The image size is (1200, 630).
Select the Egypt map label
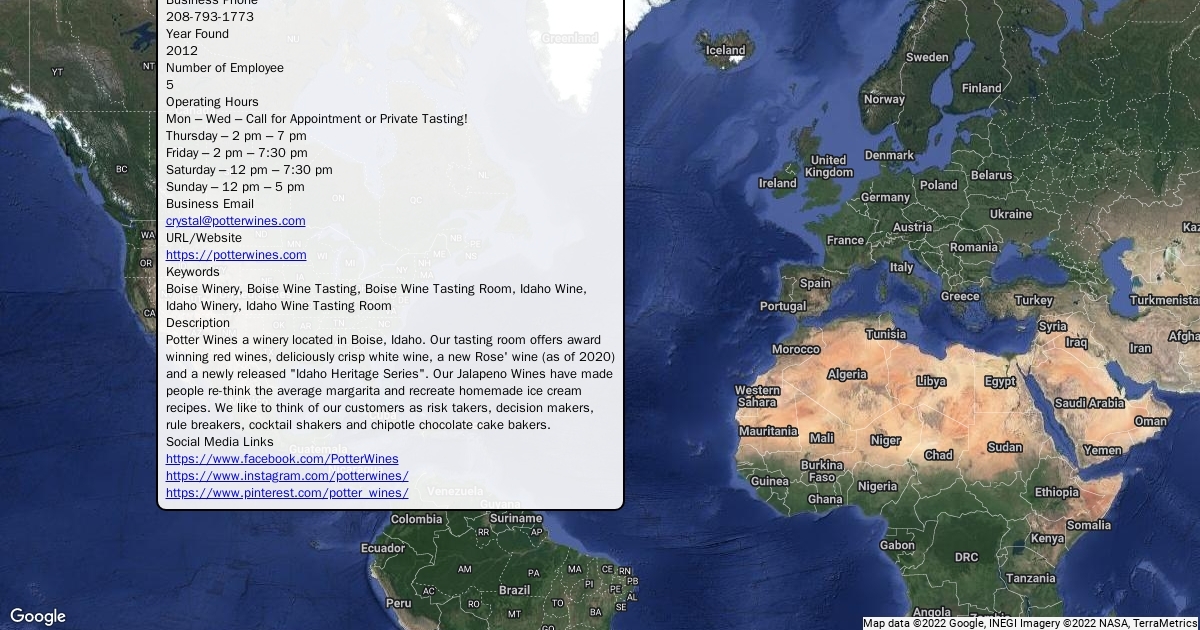click(1000, 381)
